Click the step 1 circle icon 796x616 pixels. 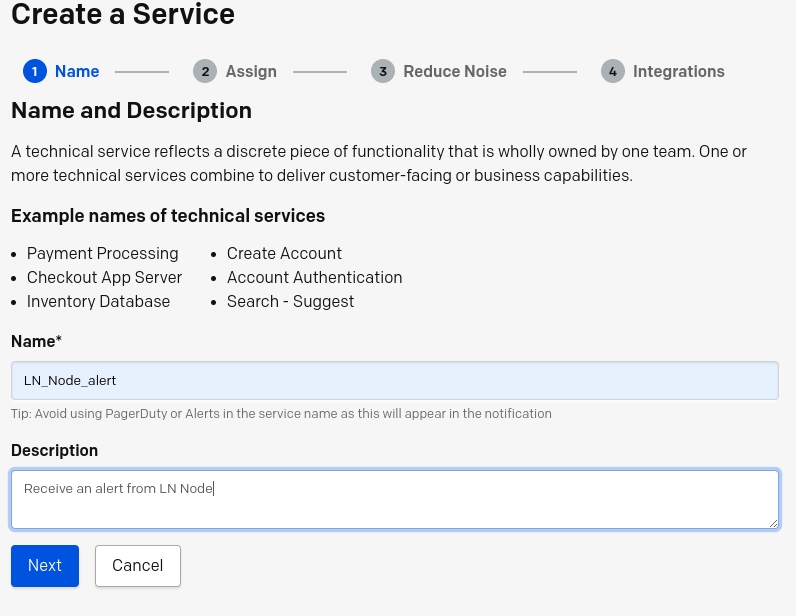(x=35, y=72)
